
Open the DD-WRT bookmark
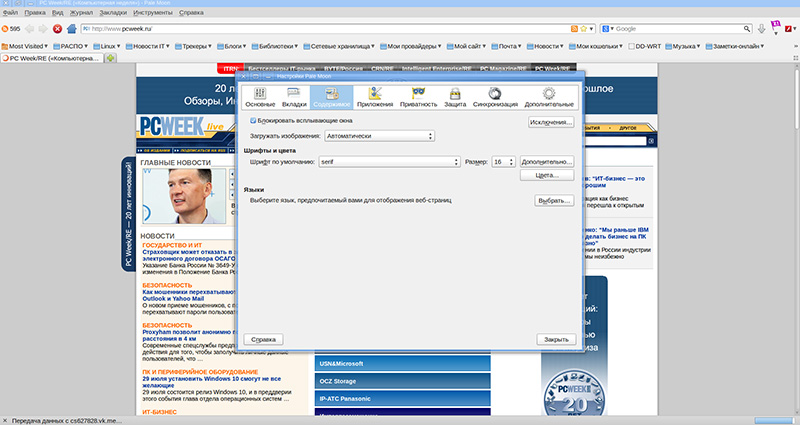coord(644,46)
